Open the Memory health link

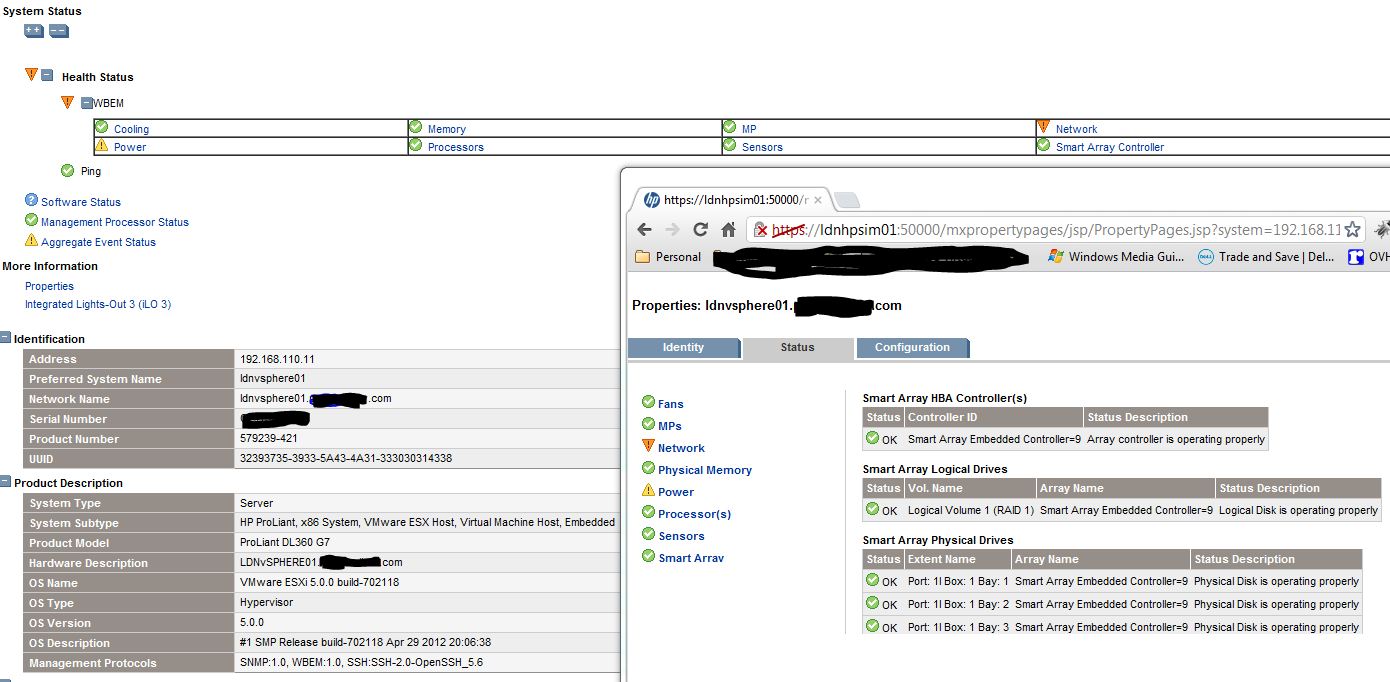(x=447, y=129)
